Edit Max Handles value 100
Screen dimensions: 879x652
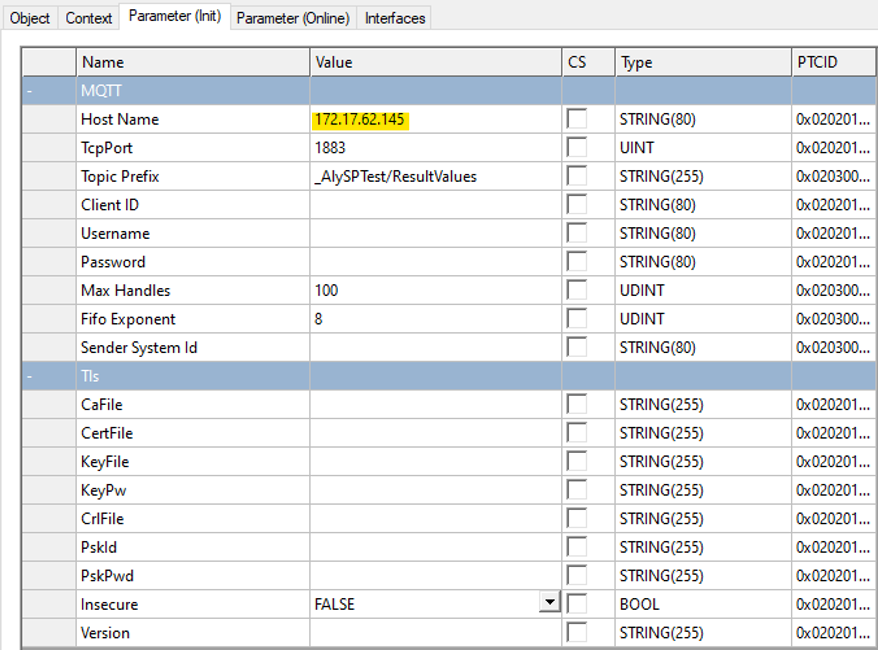pyautogui.click(x=436, y=291)
